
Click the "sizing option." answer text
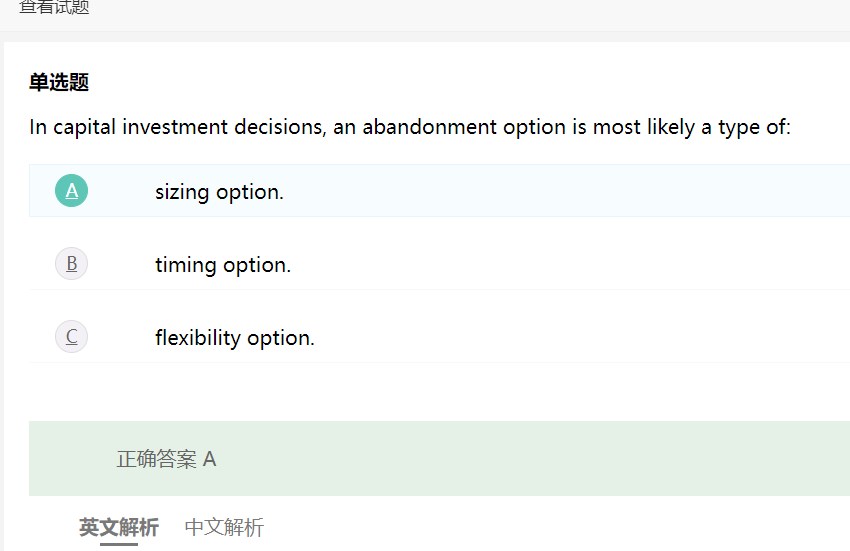click(x=219, y=192)
